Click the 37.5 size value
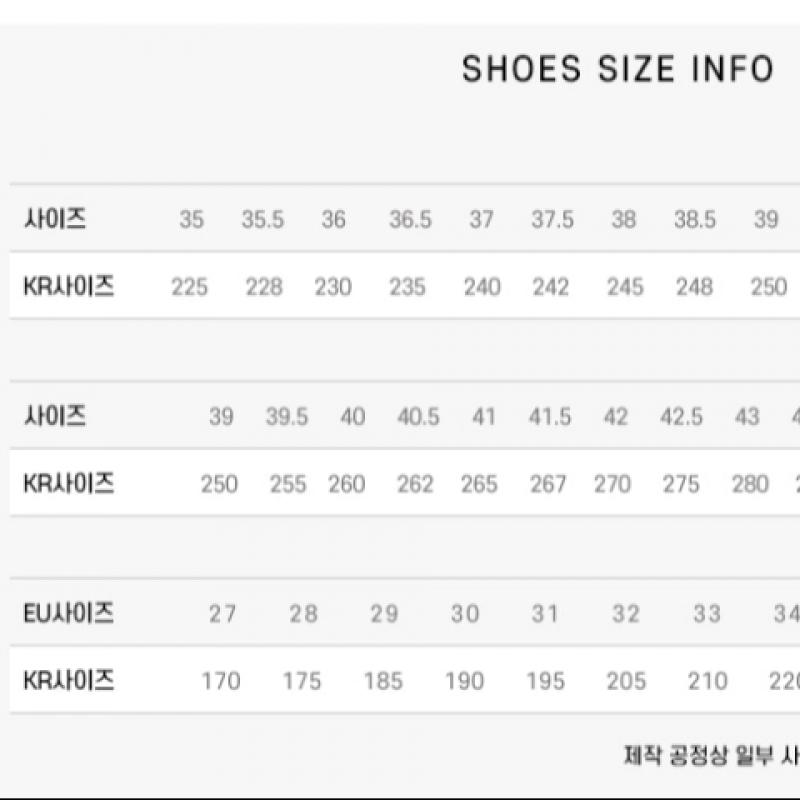The image size is (800, 800). tap(552, 220)
